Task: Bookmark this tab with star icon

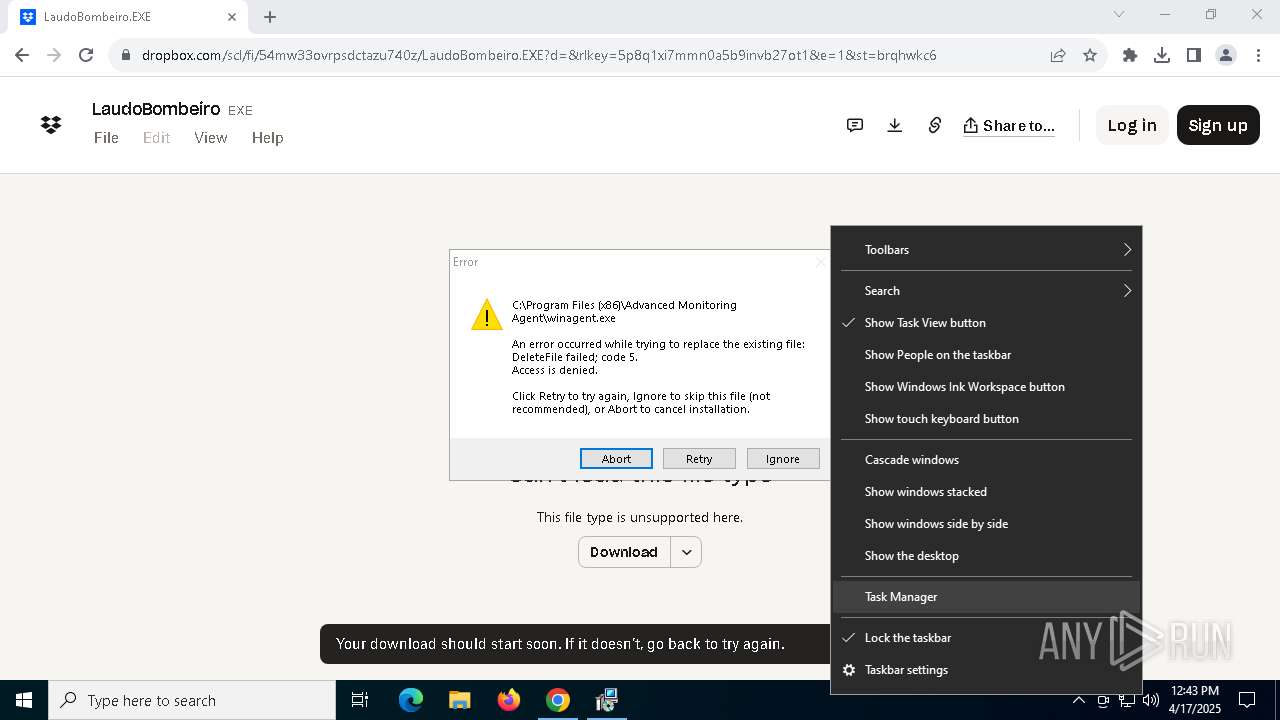Action: point(1090,55)
